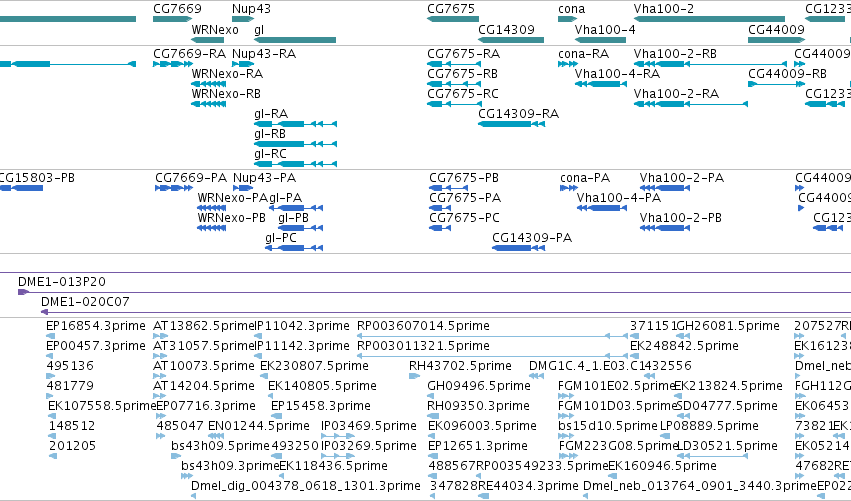851x501 pixels.
Task: Click the CG14309 gene bar
Action: coord(511,40)
